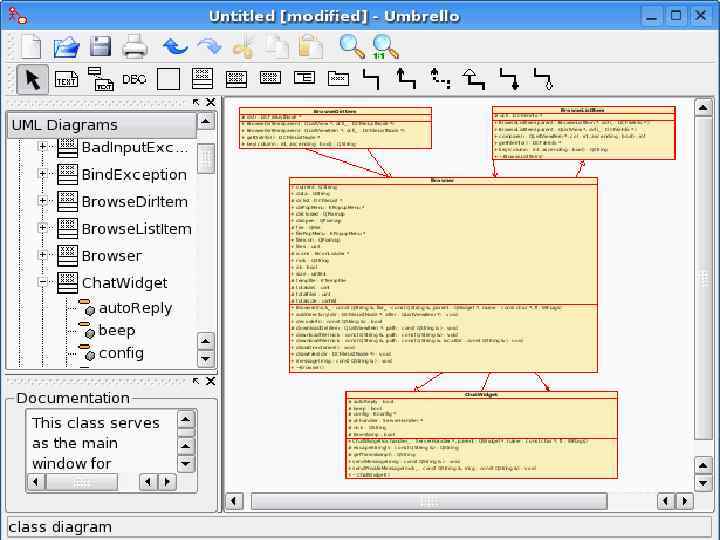The image size is (720, 540).
Task: Redo the action (blue forward arrow)
Action: tap(209, 47)
